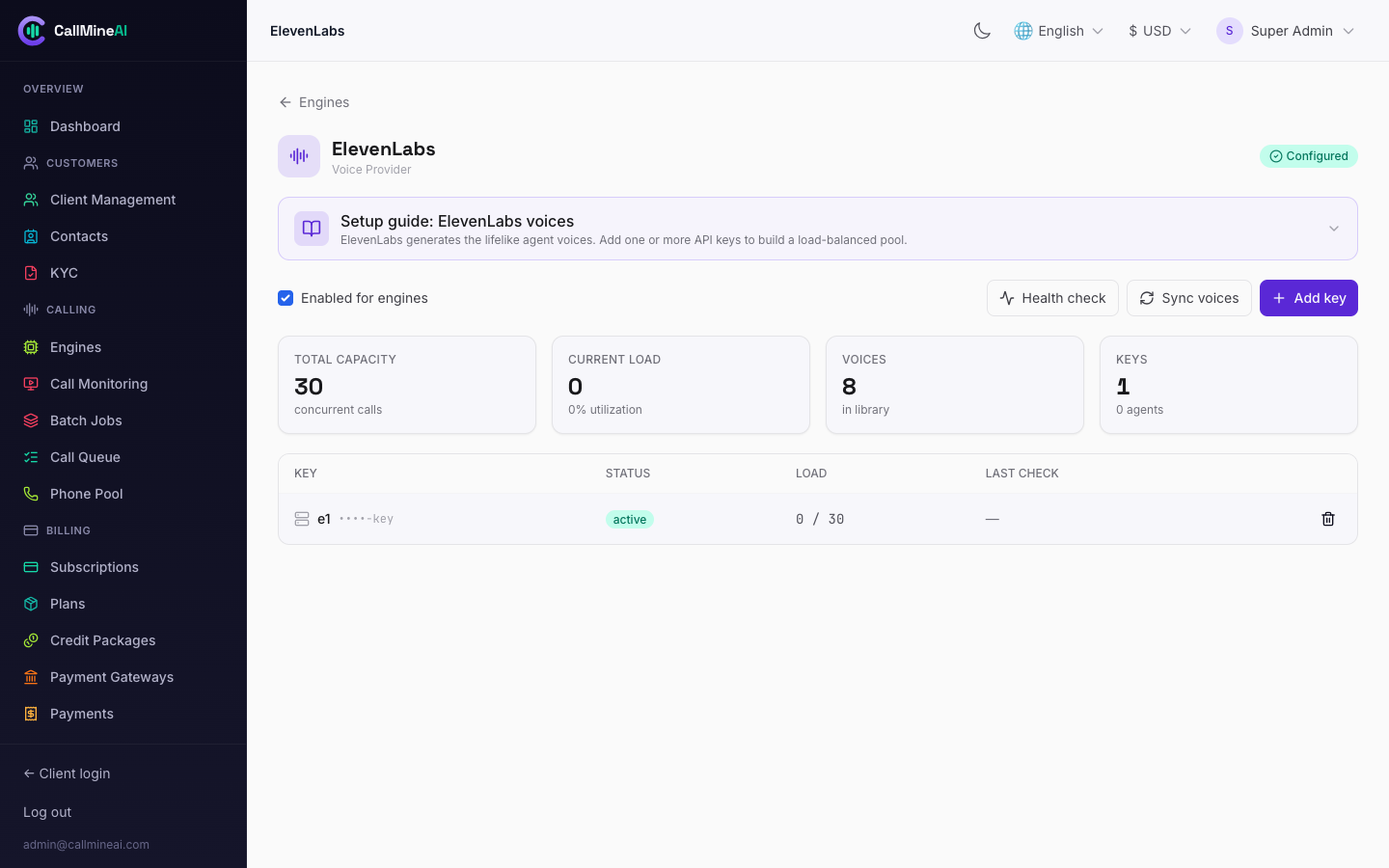Open the English language dropdown
This screenshot has height=868, width=1389.
1058,31
